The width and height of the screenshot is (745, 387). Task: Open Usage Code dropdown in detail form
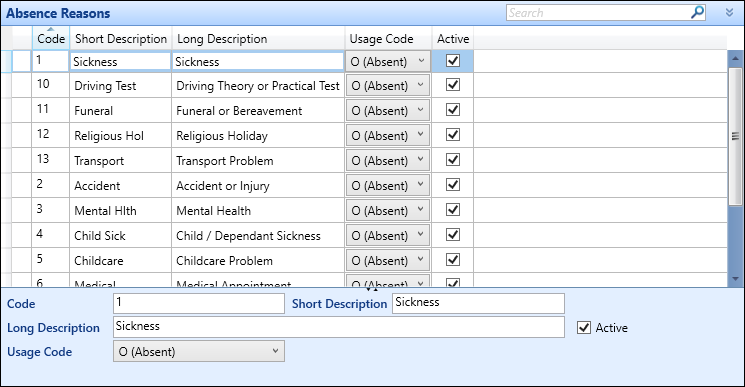[199, 351]
